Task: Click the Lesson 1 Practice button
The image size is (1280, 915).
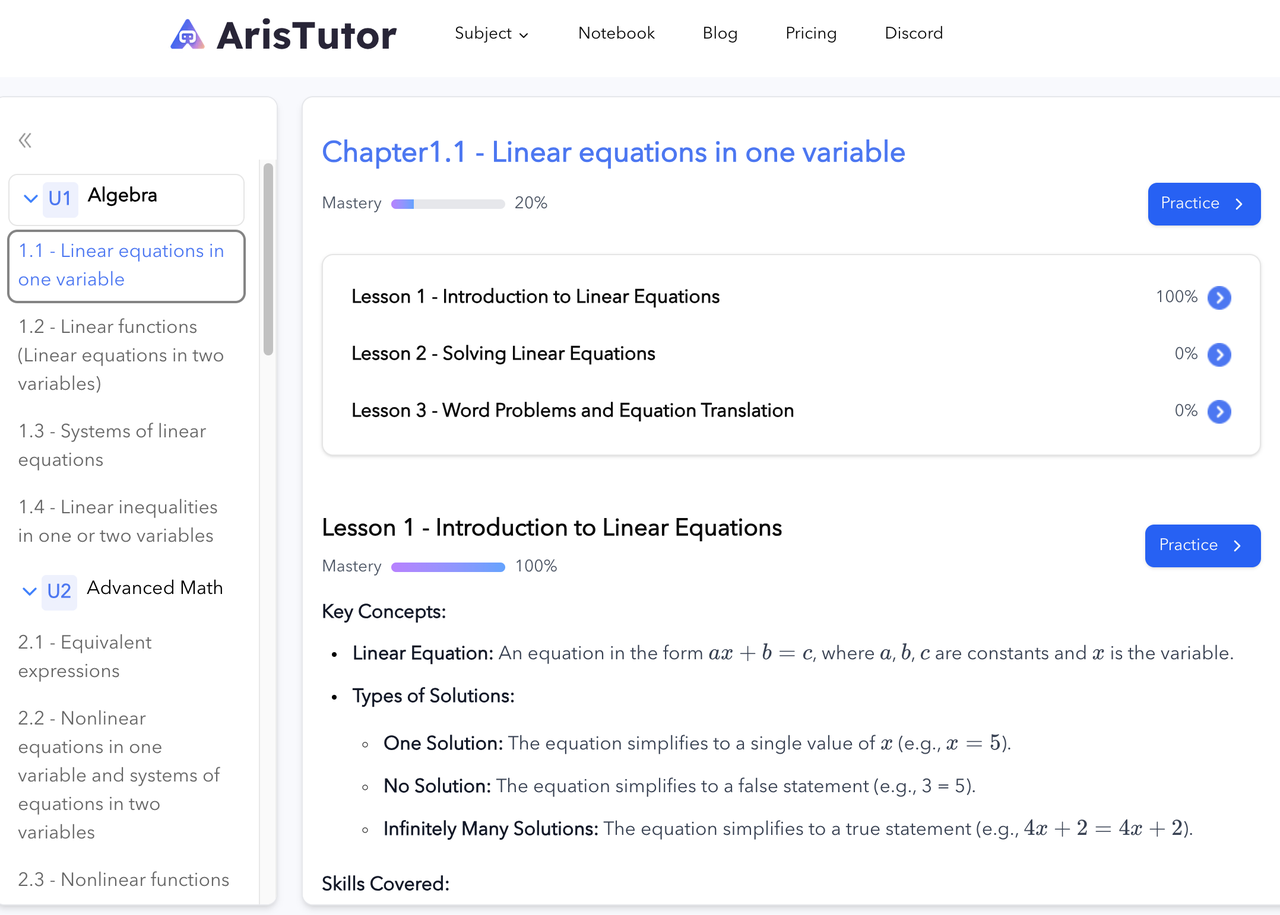Action: 1203,546
